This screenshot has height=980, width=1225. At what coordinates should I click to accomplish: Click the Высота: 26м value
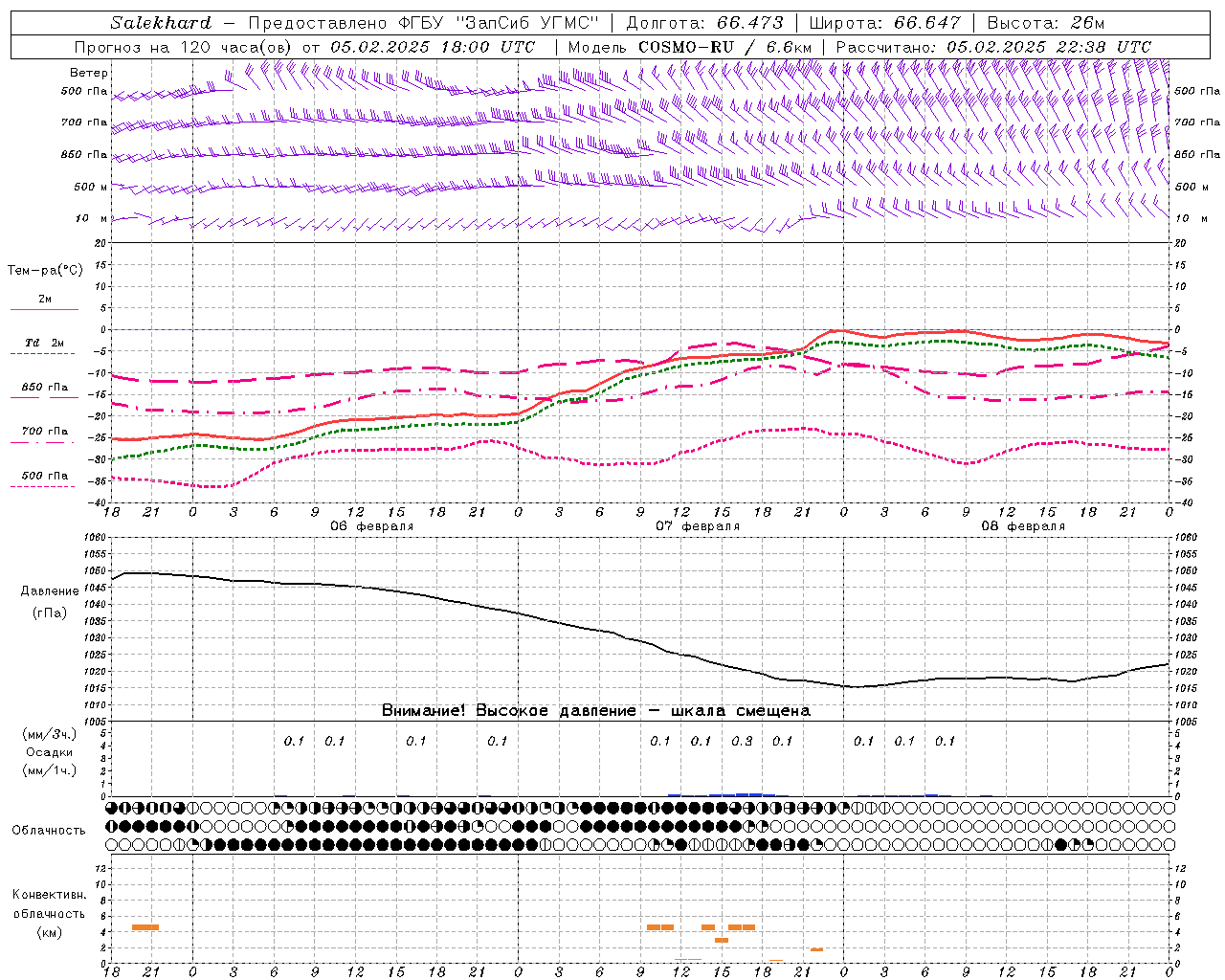click(1046, 23)
